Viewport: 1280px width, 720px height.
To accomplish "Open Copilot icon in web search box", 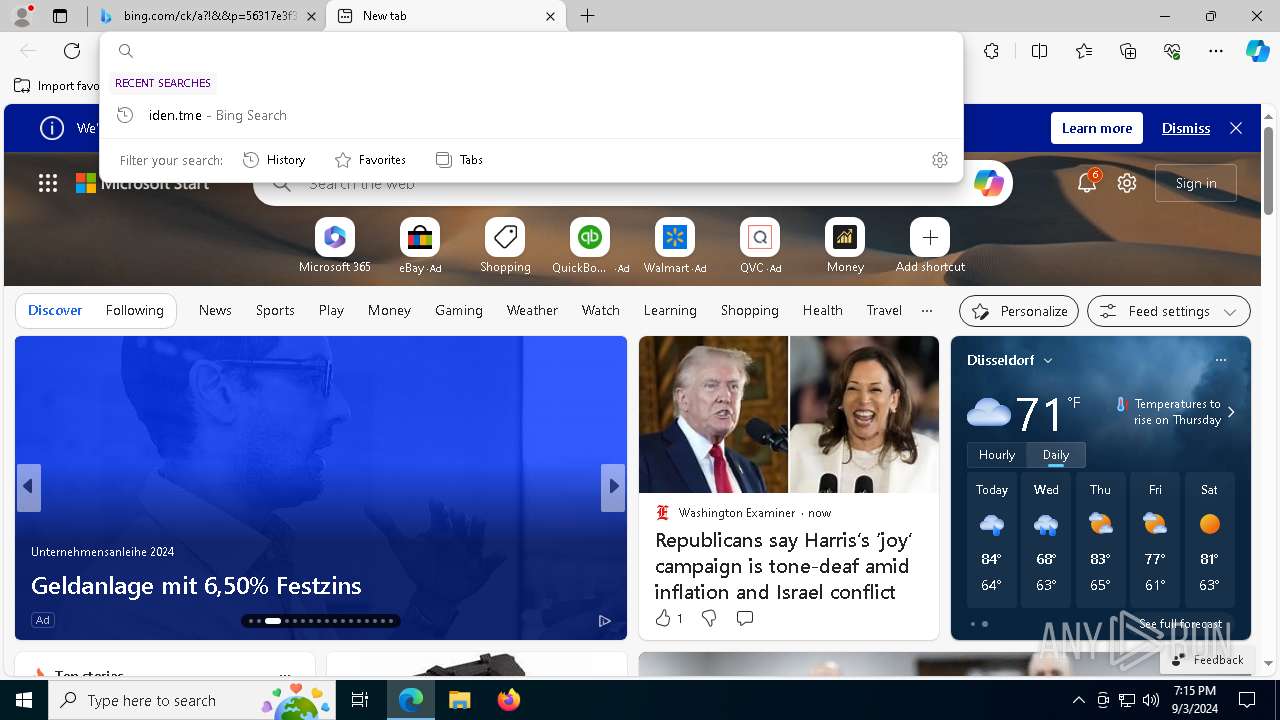I will point(988,183).
